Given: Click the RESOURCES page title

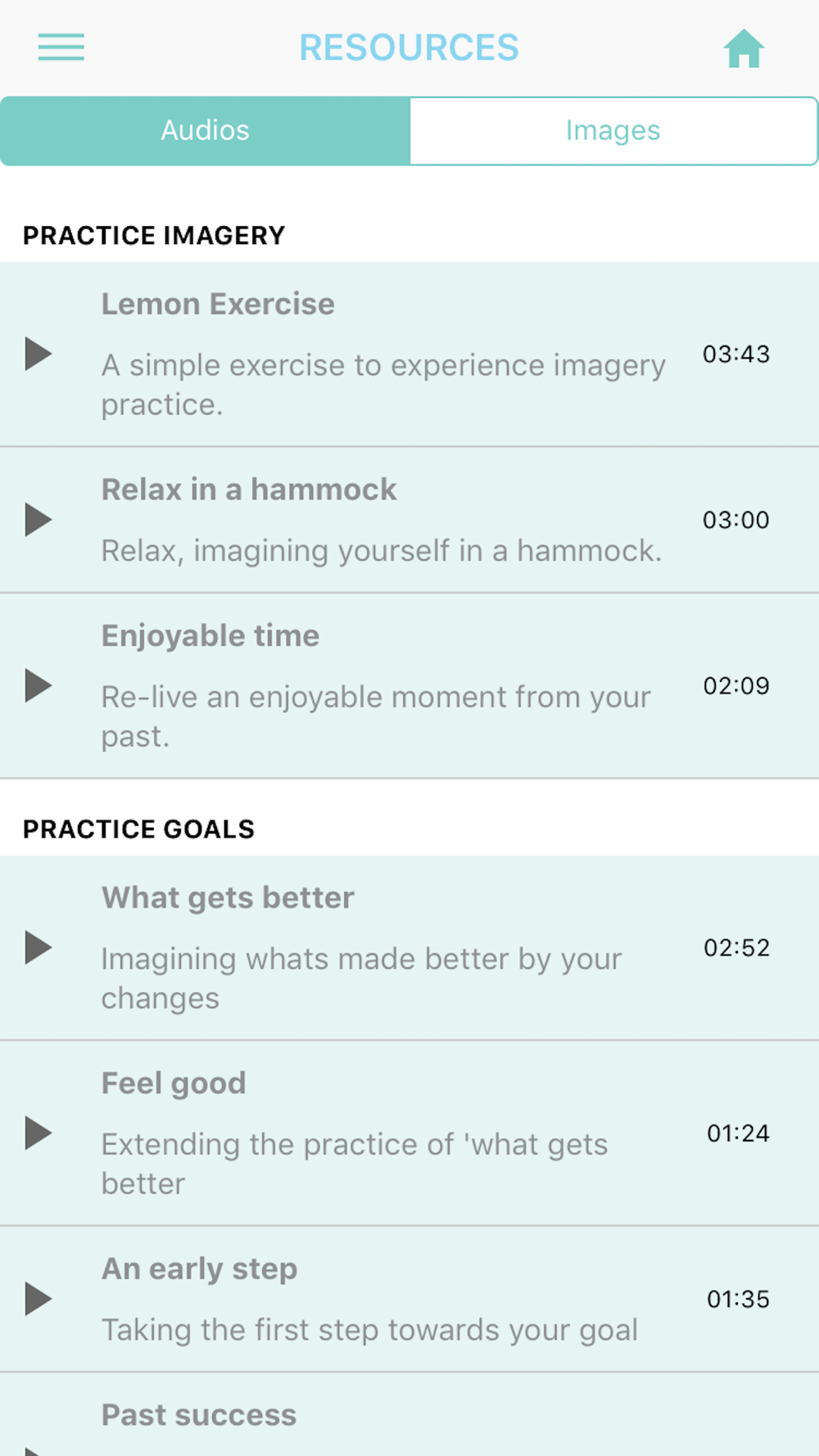Looking at the screenshot, I should coord(409,47).
